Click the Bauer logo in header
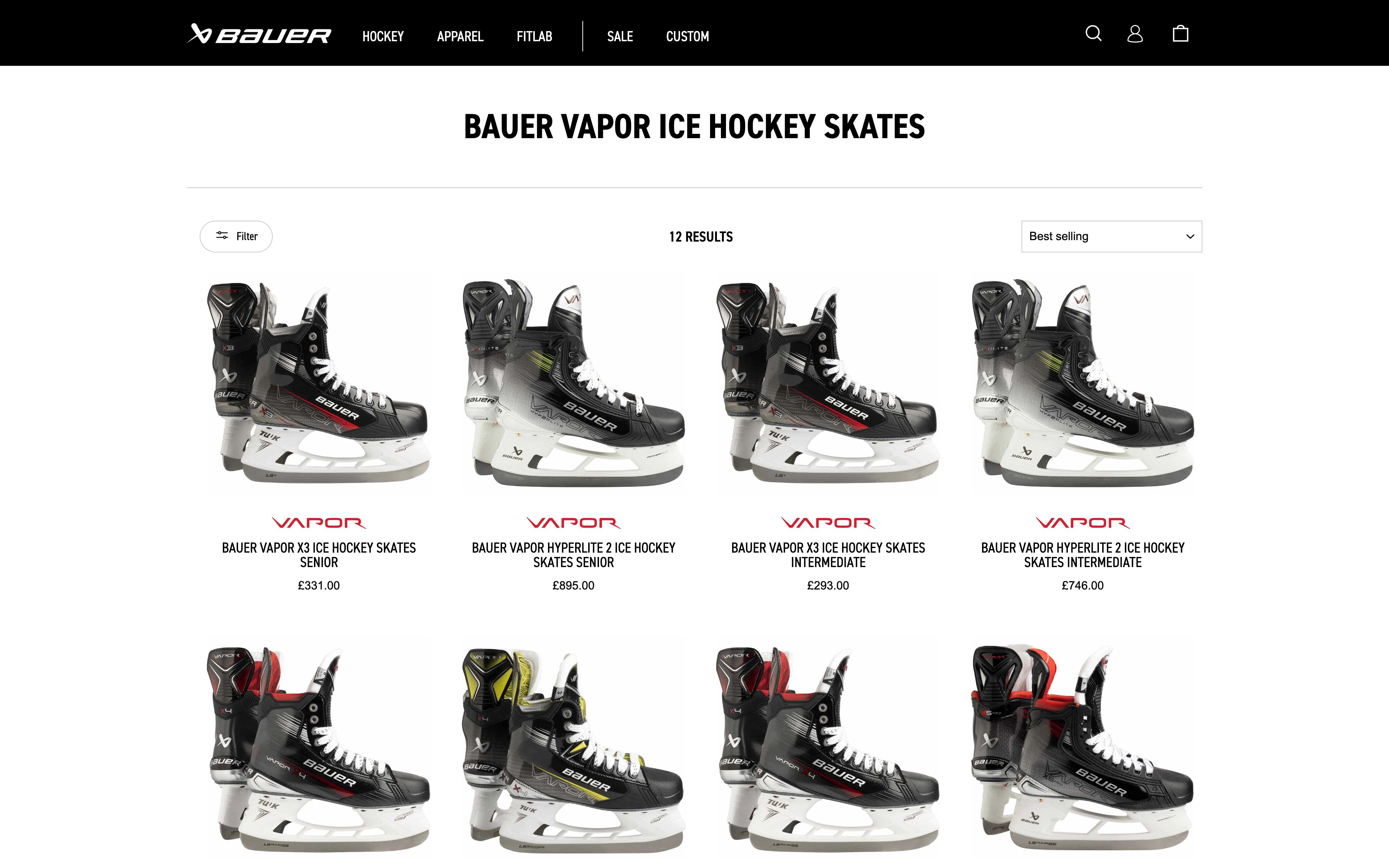The image size is (1389, 868). (259, 34)
